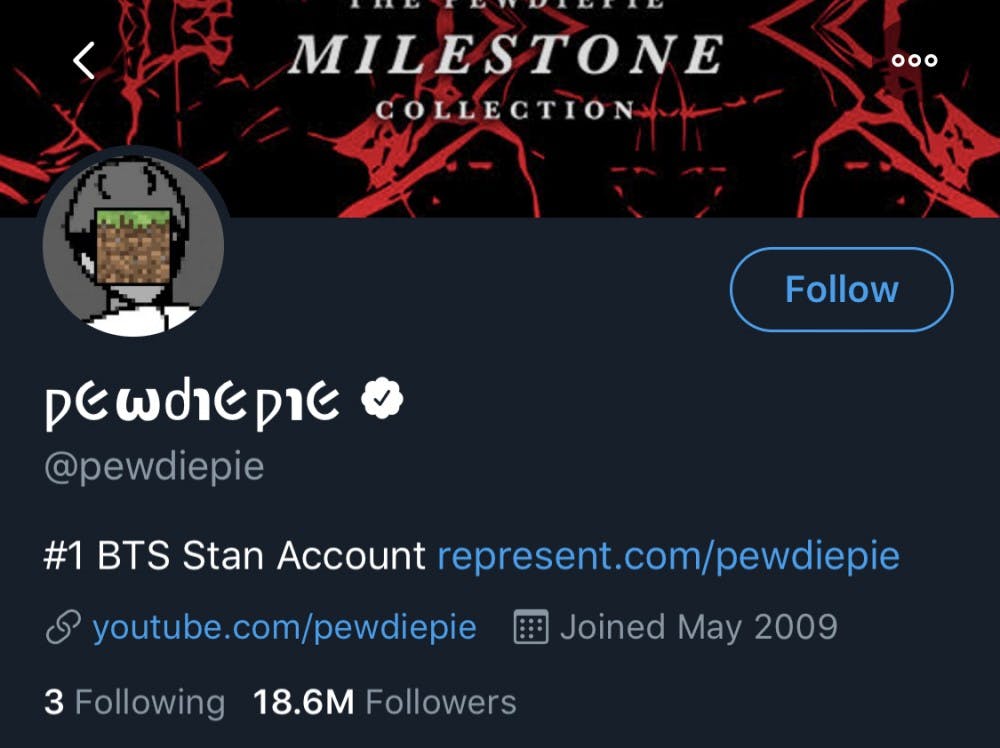Click the chain link icon
The image size is (1000, 748).
coord(62,628)
